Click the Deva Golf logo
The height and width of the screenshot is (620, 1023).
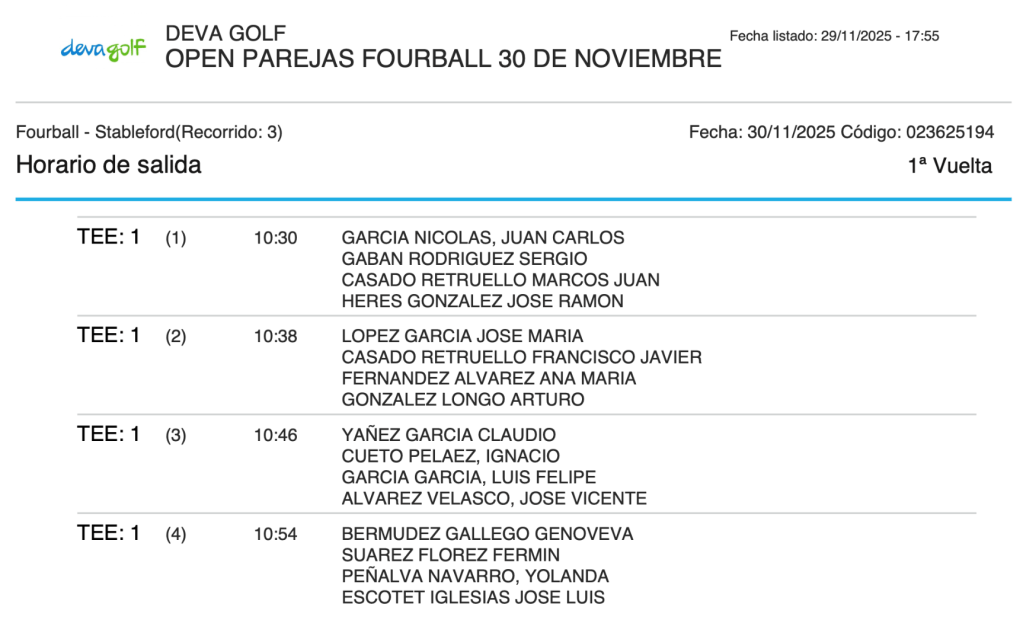[103, 48]
